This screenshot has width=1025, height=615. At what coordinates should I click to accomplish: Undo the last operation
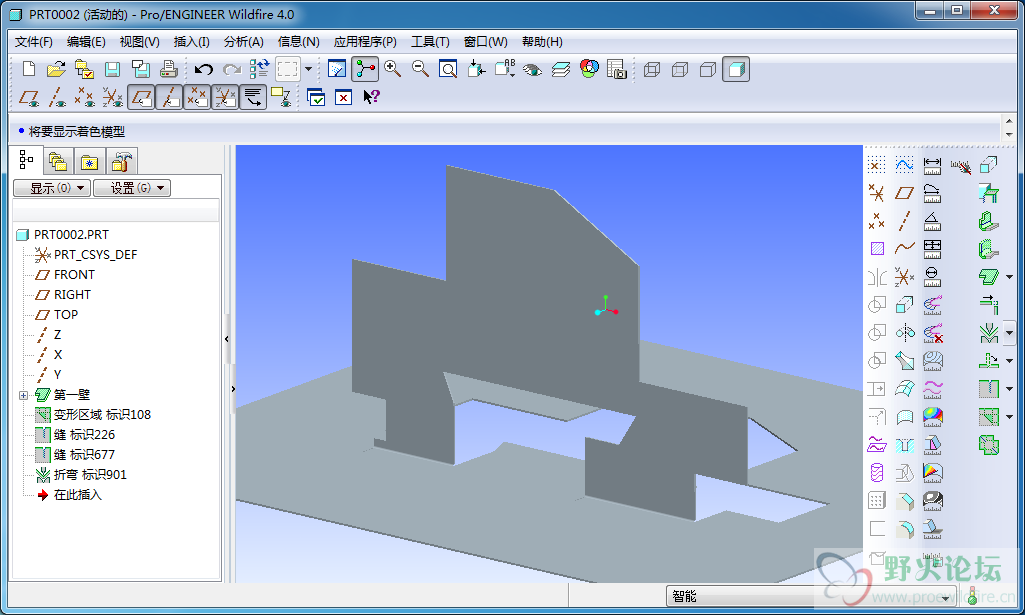click(x=203, y=69)
